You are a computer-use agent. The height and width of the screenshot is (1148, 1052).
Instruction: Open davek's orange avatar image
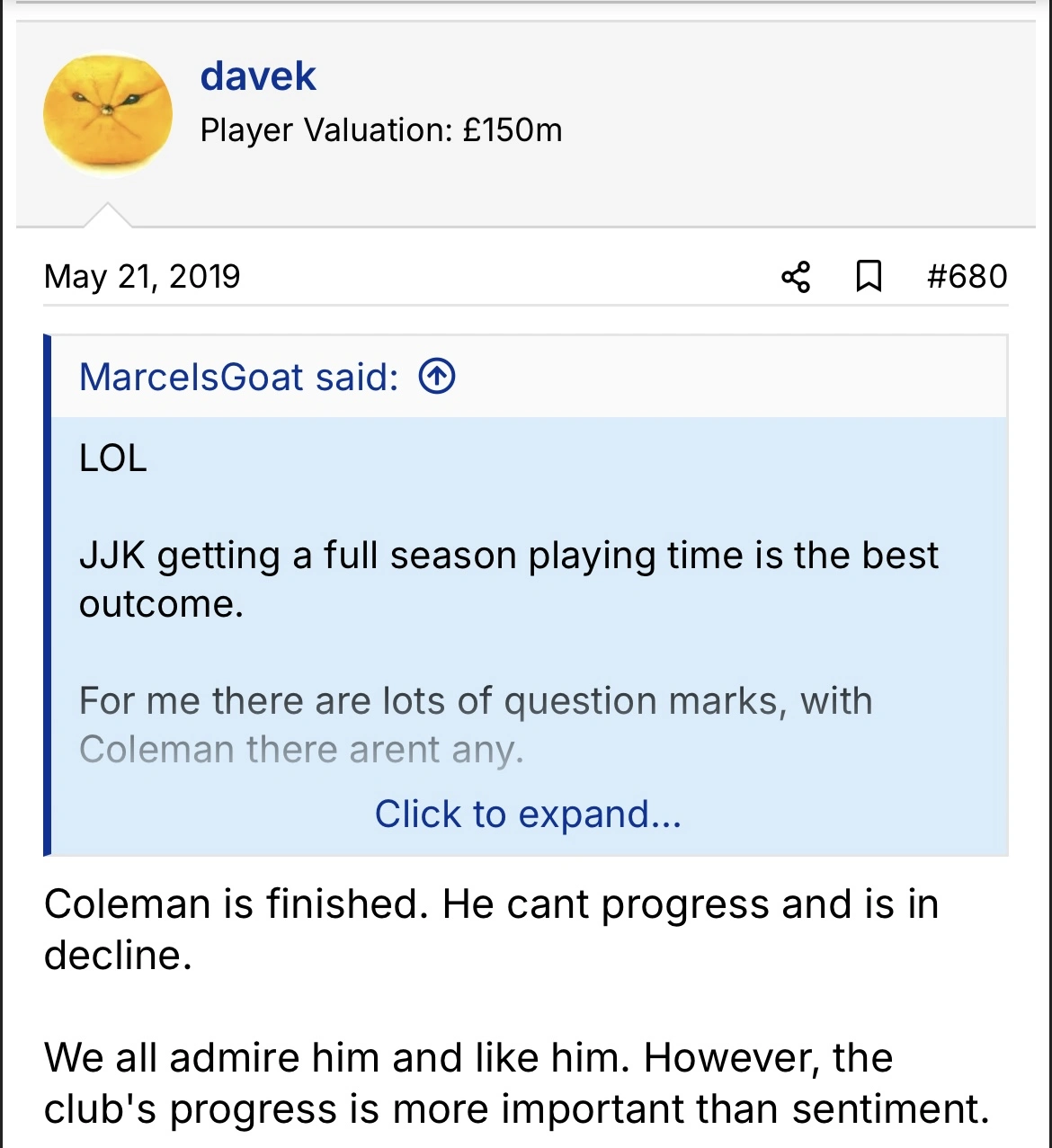(108, 115)
